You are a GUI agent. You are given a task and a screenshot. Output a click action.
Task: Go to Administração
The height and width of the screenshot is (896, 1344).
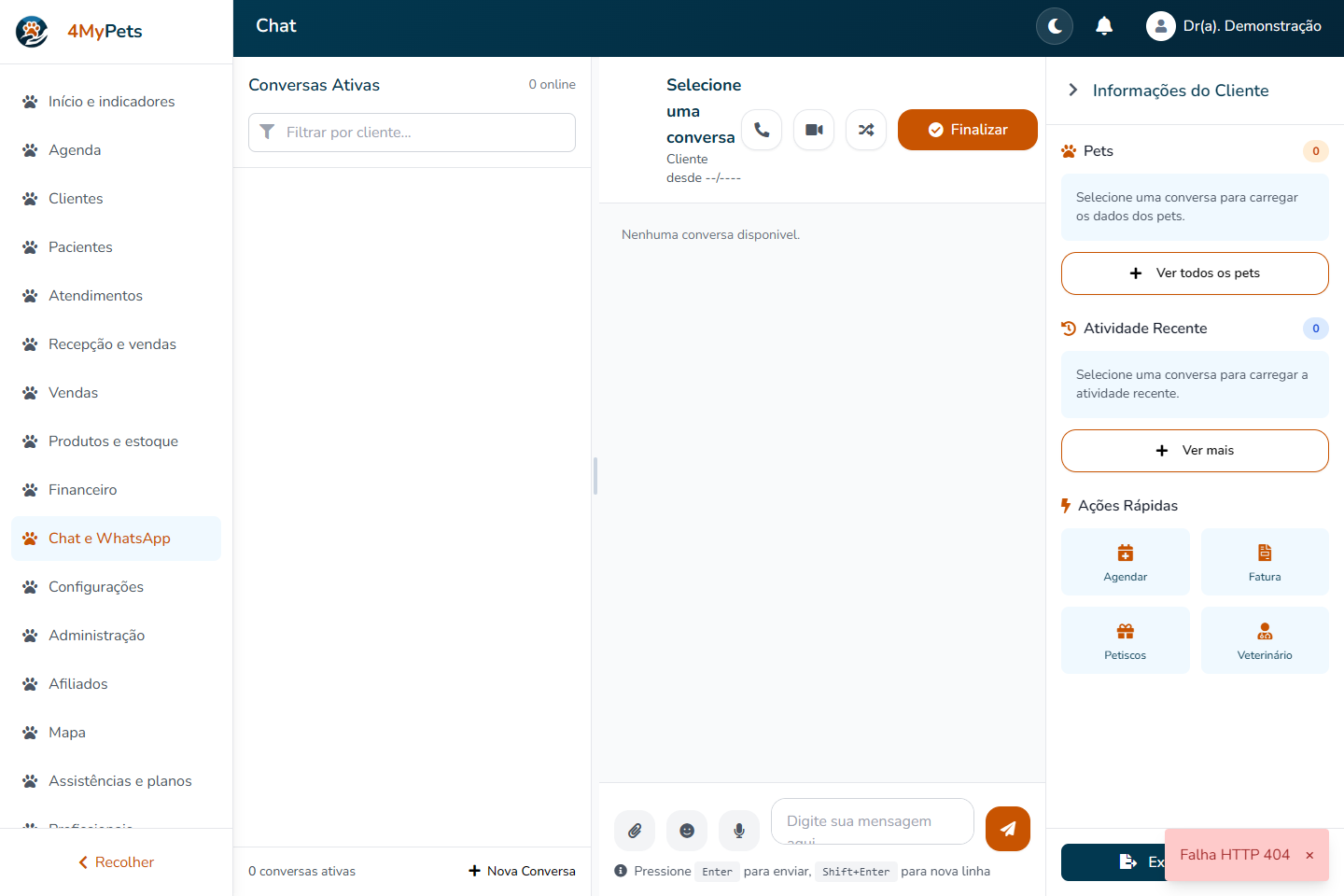[x=116, y=636]
